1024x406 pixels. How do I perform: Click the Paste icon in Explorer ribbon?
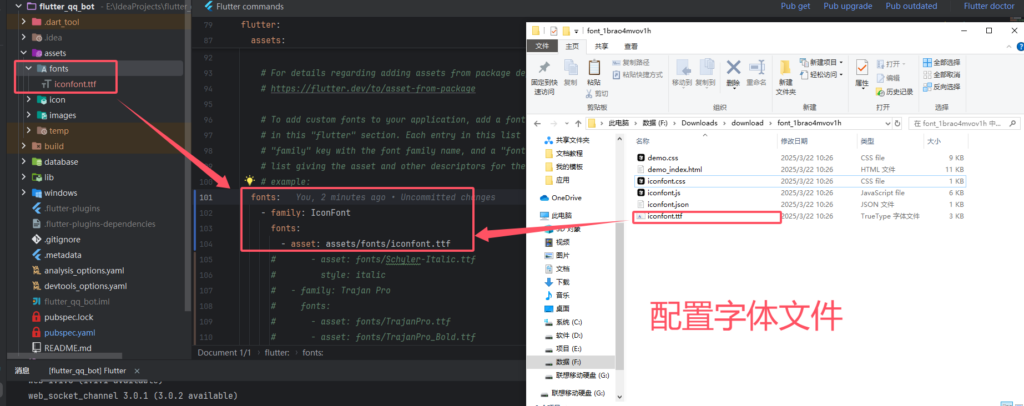click(594, 67)
